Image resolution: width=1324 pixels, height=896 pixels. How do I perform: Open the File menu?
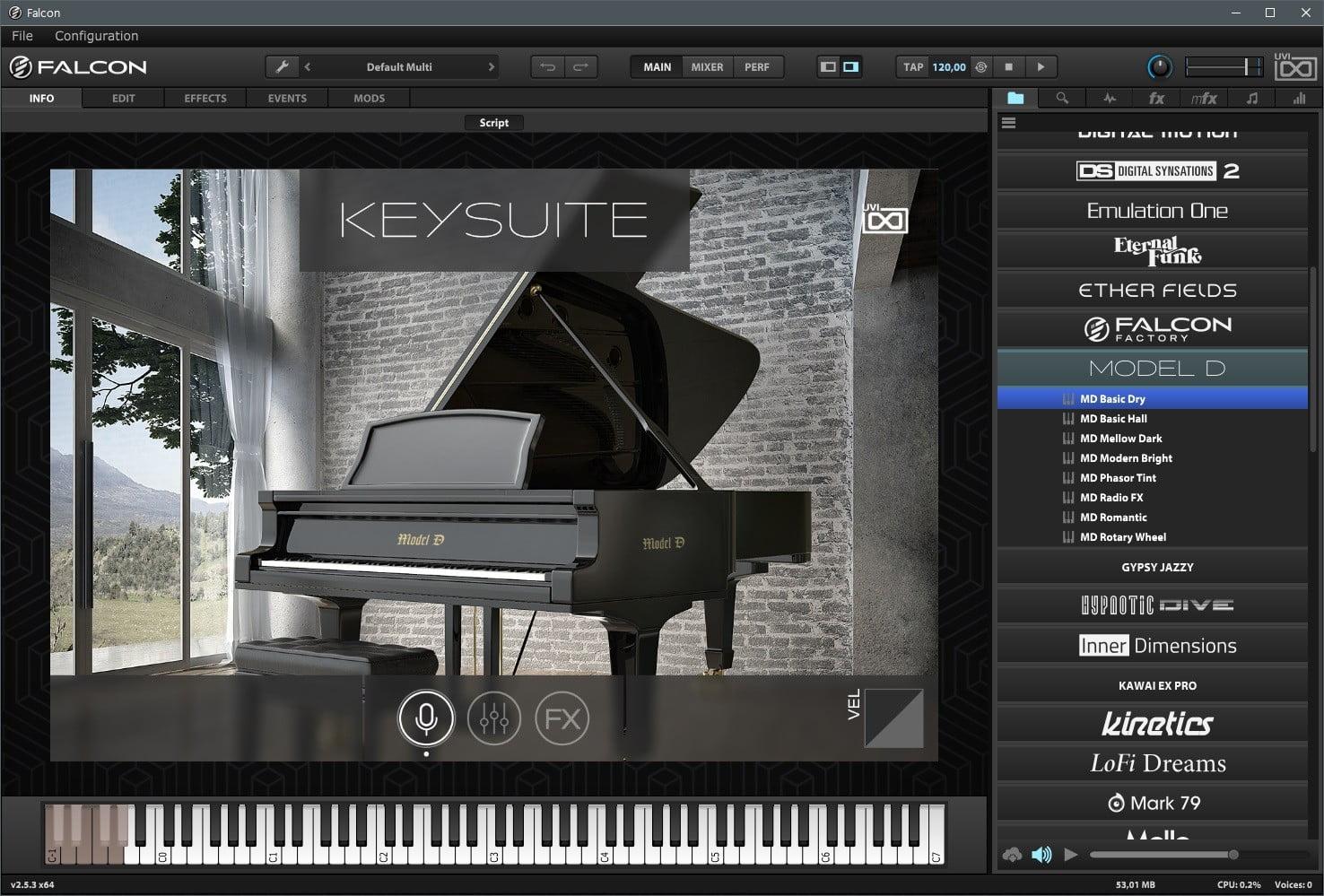[22, 36]
